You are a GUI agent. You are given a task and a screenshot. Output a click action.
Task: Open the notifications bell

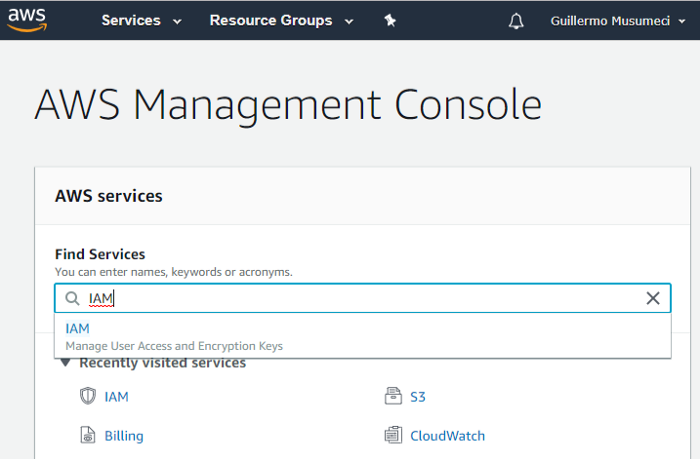[x=516, y=21]
